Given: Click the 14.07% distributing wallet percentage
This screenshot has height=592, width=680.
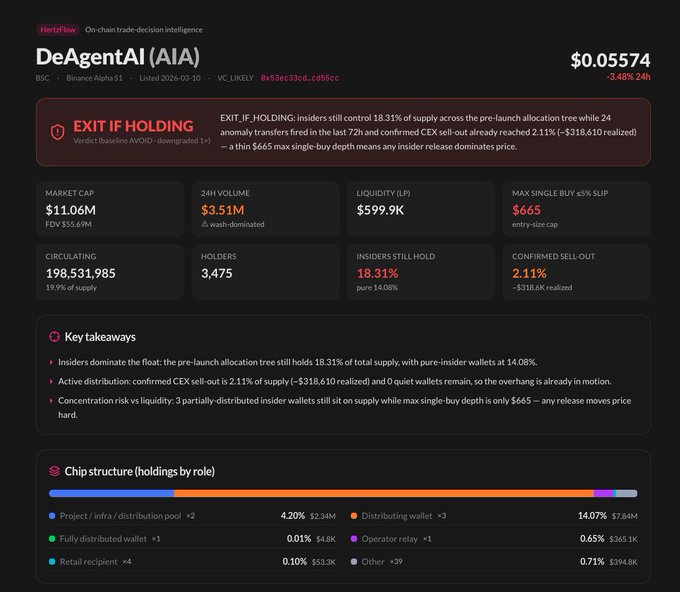Looking at the screenshot, I should pos(592,516).
